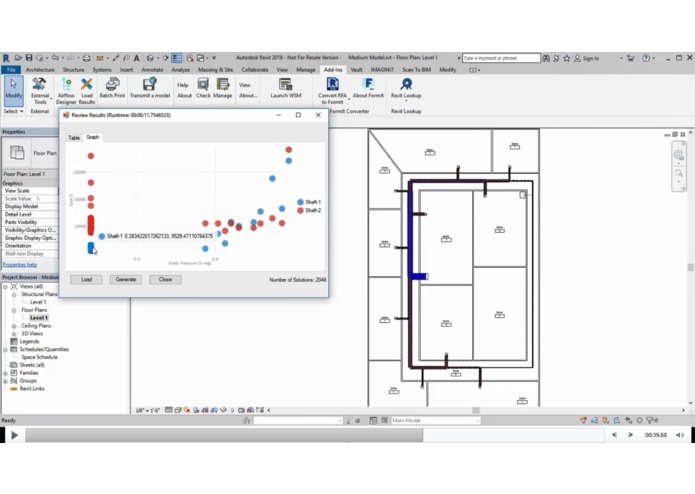Play the video with the play button
The width and height of the screenshot is (695, 494).
tap(14, 435)
